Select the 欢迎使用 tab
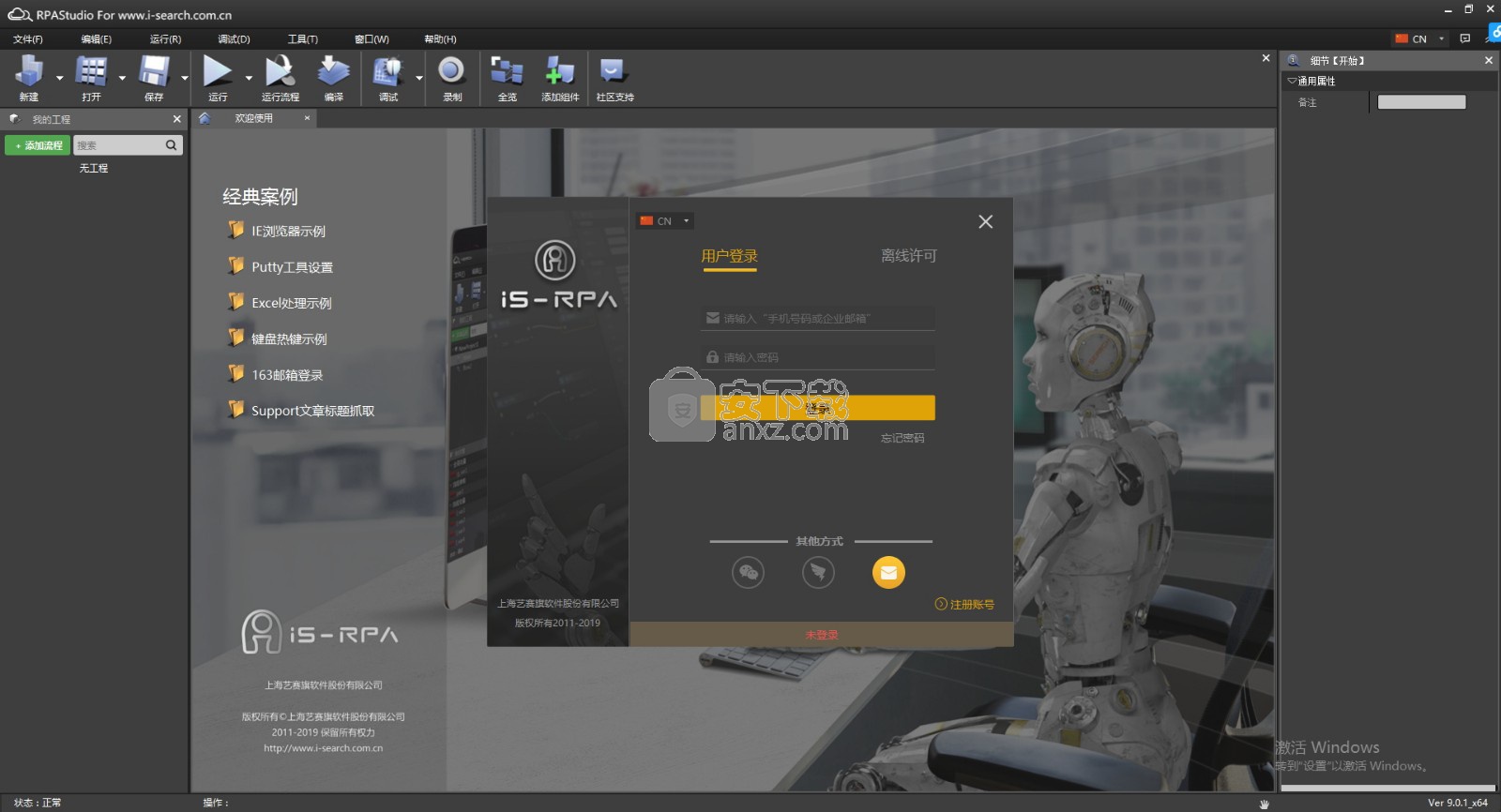Viewport: 1501px width, 812px height. (x=253, y=118)
